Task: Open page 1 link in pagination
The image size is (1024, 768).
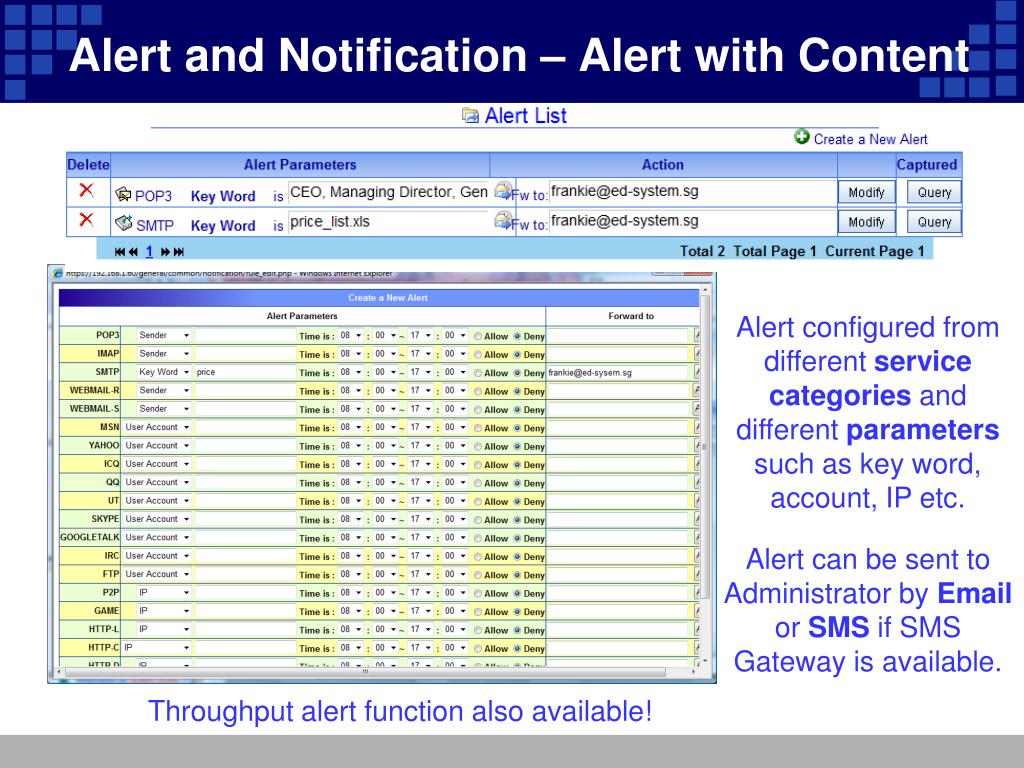Action: click(x=149, y=251)
